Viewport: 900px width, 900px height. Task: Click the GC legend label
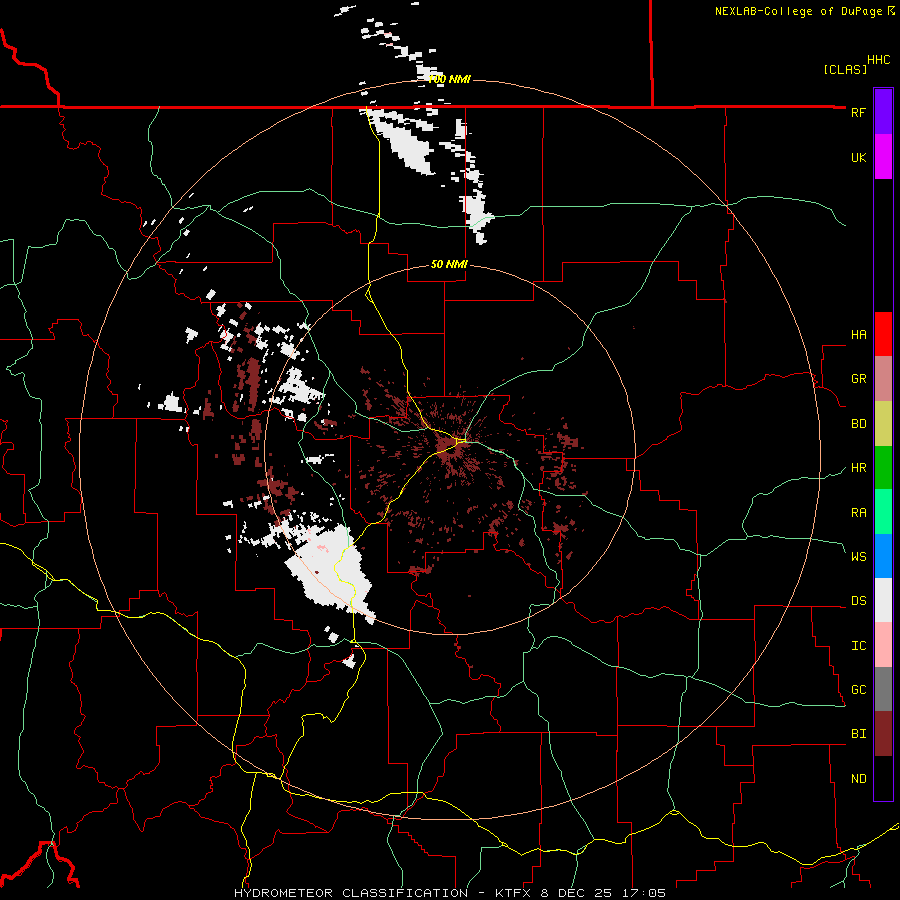point(858,690)
